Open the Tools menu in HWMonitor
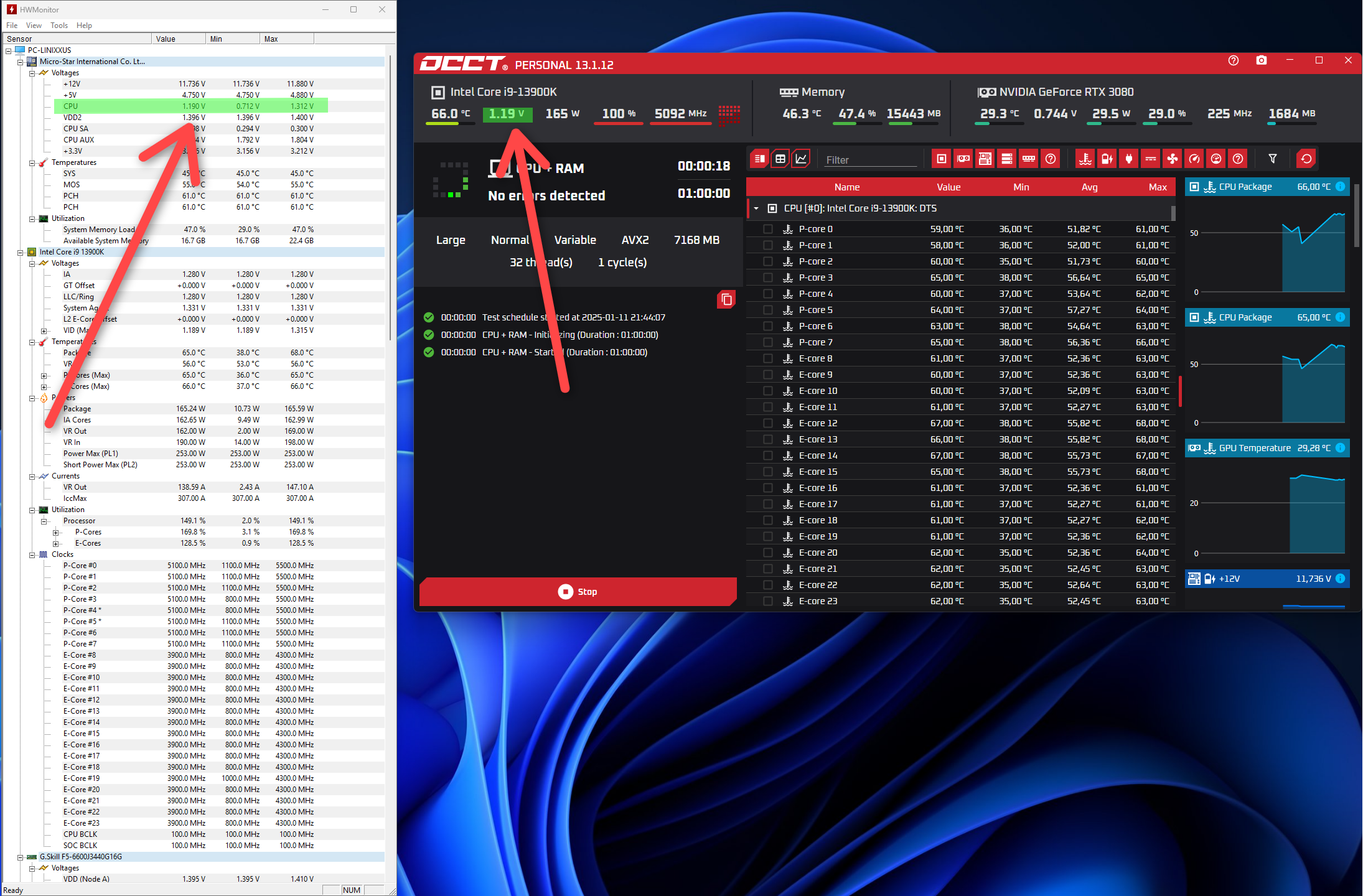Viewport: 1363px width, 896px height. pyautogui.click(x=59, y=26)
